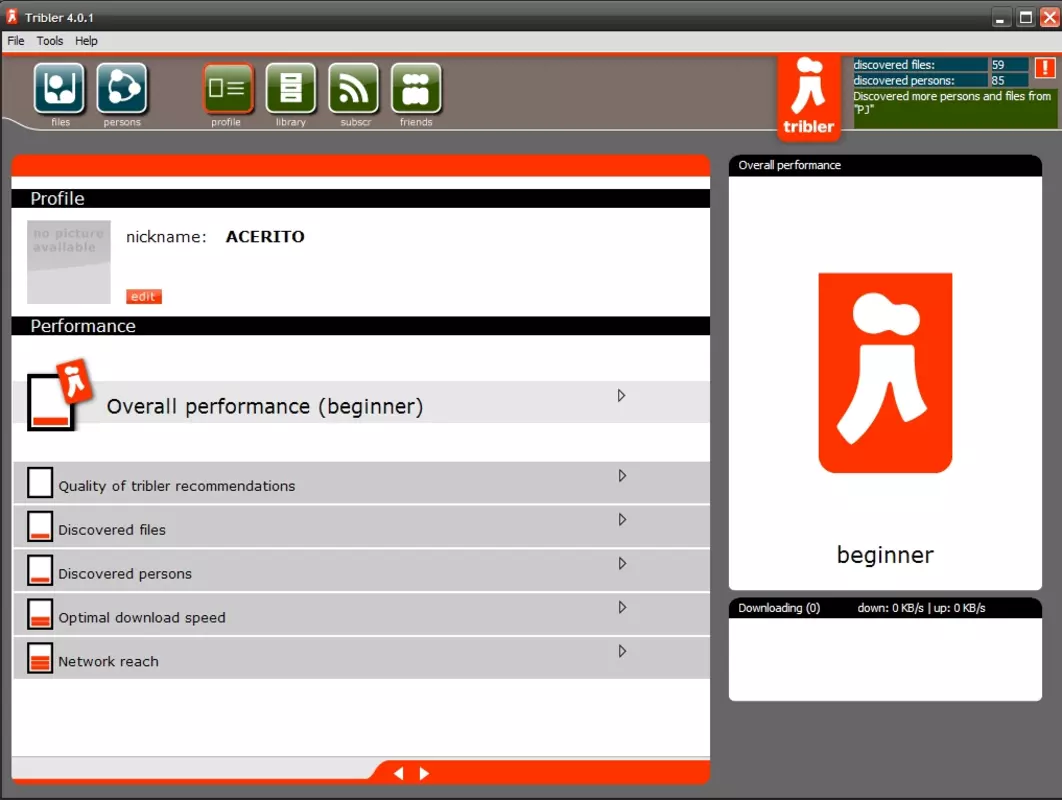Click the large tribler beginner badge image
Screen dimensions: 1062x800
click(x=885, y=373)
